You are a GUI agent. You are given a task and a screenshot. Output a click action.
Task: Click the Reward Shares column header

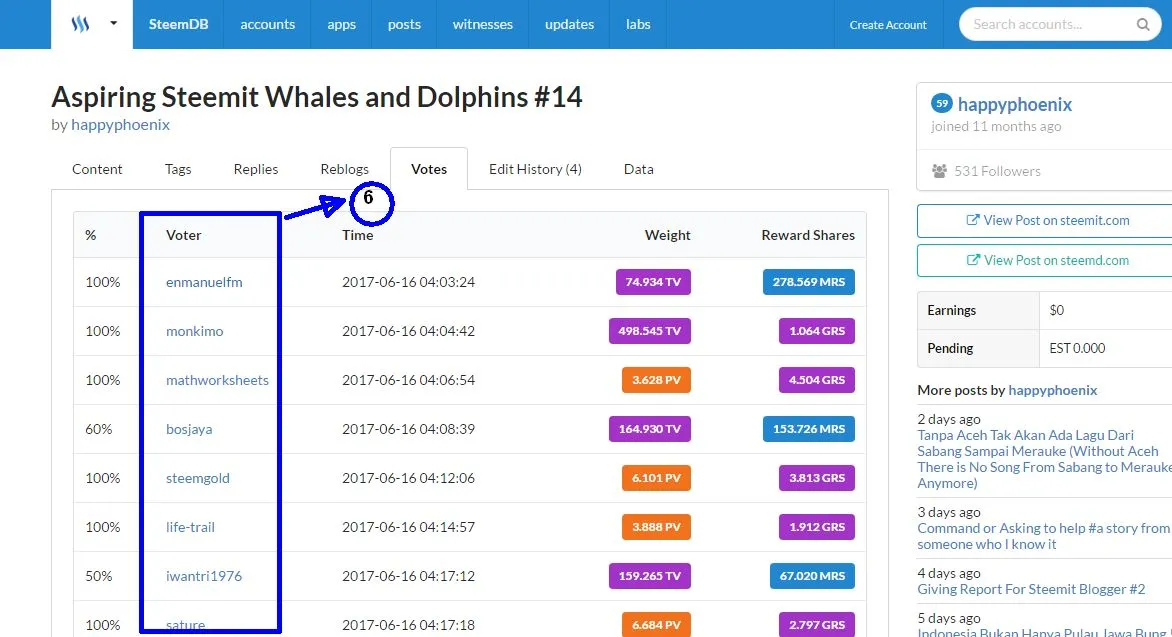point(808,235)
